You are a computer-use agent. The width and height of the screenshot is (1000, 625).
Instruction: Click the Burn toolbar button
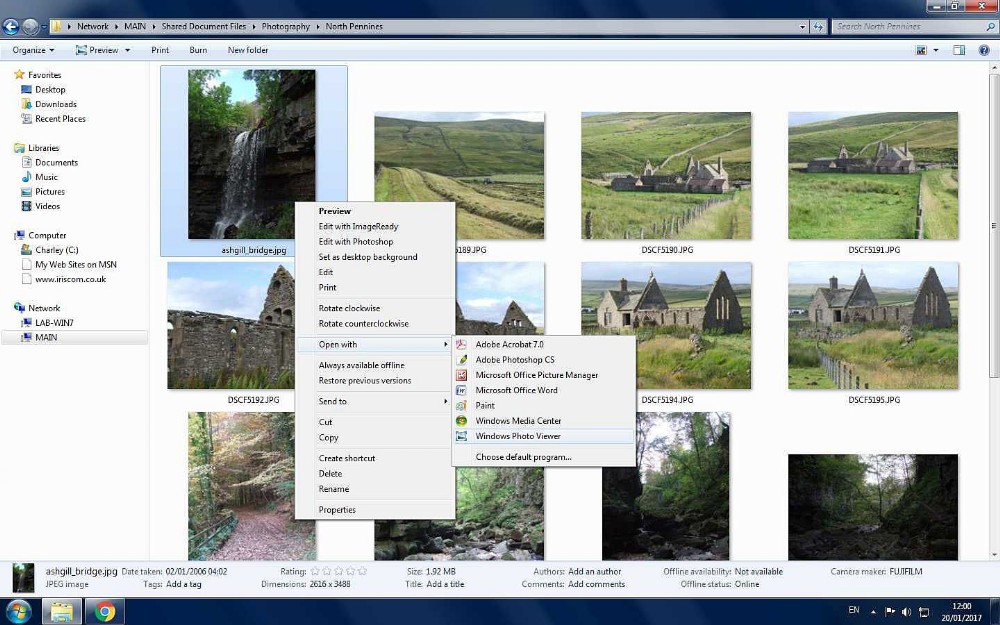pyautogui.click(x=198, y=50)
